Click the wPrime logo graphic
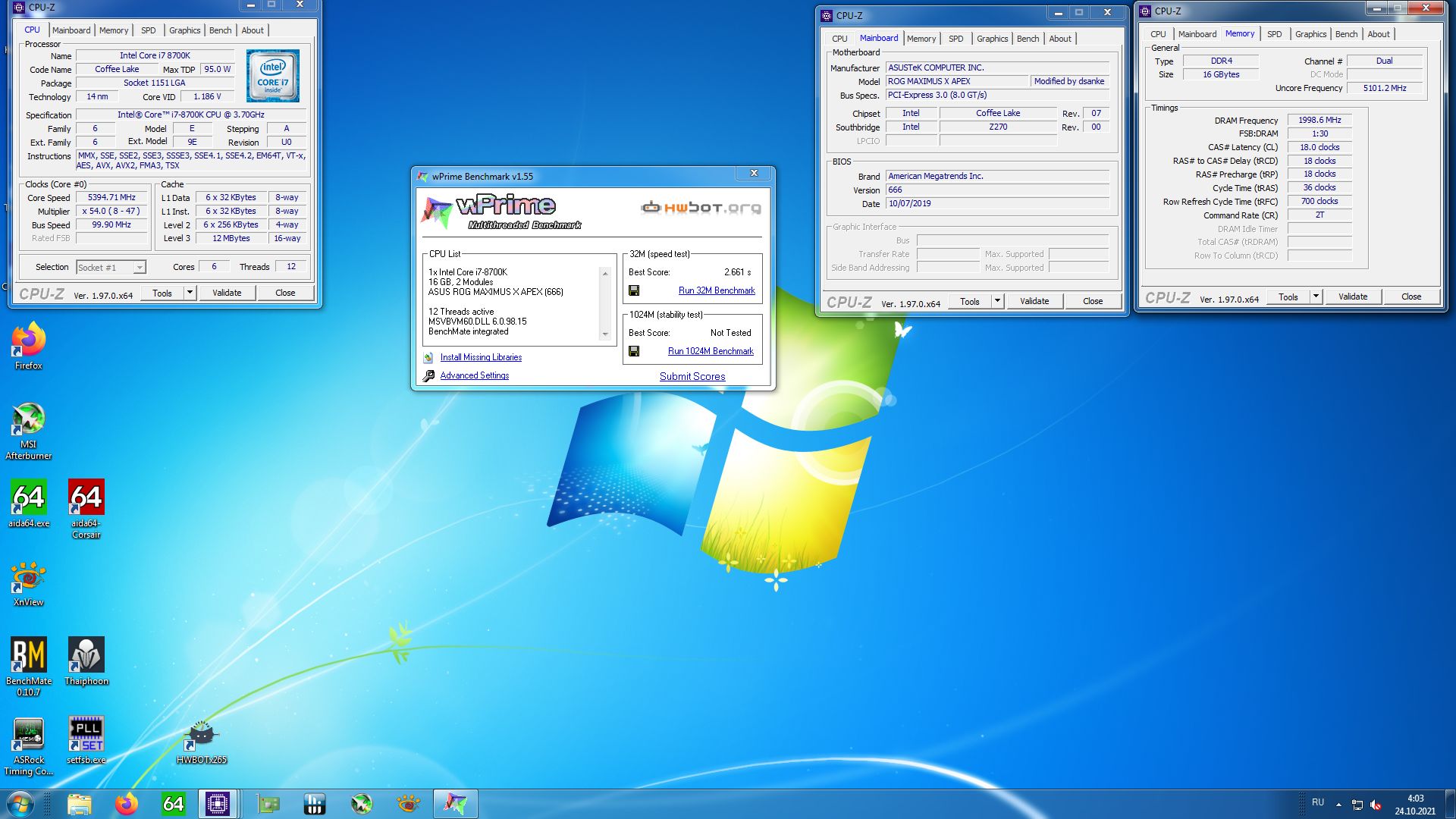 coord(502,212)
